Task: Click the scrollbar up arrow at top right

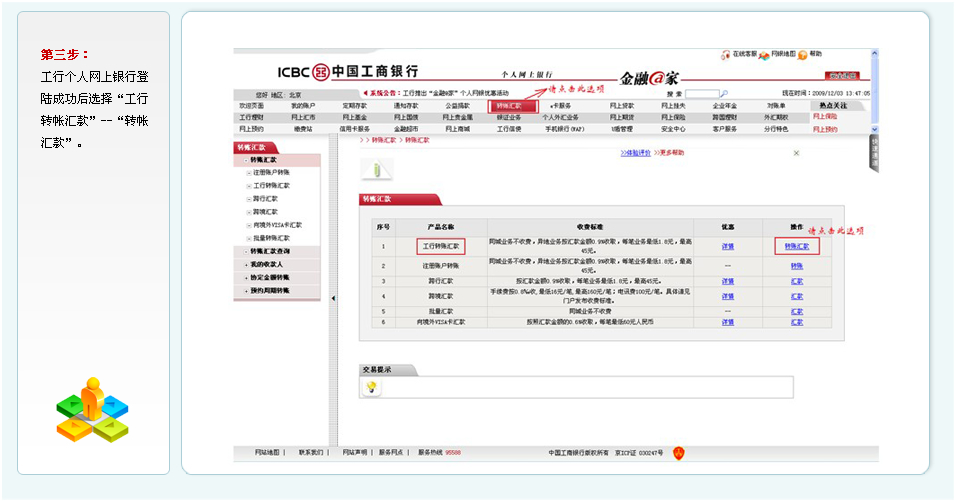Action: tap(875, 53)
